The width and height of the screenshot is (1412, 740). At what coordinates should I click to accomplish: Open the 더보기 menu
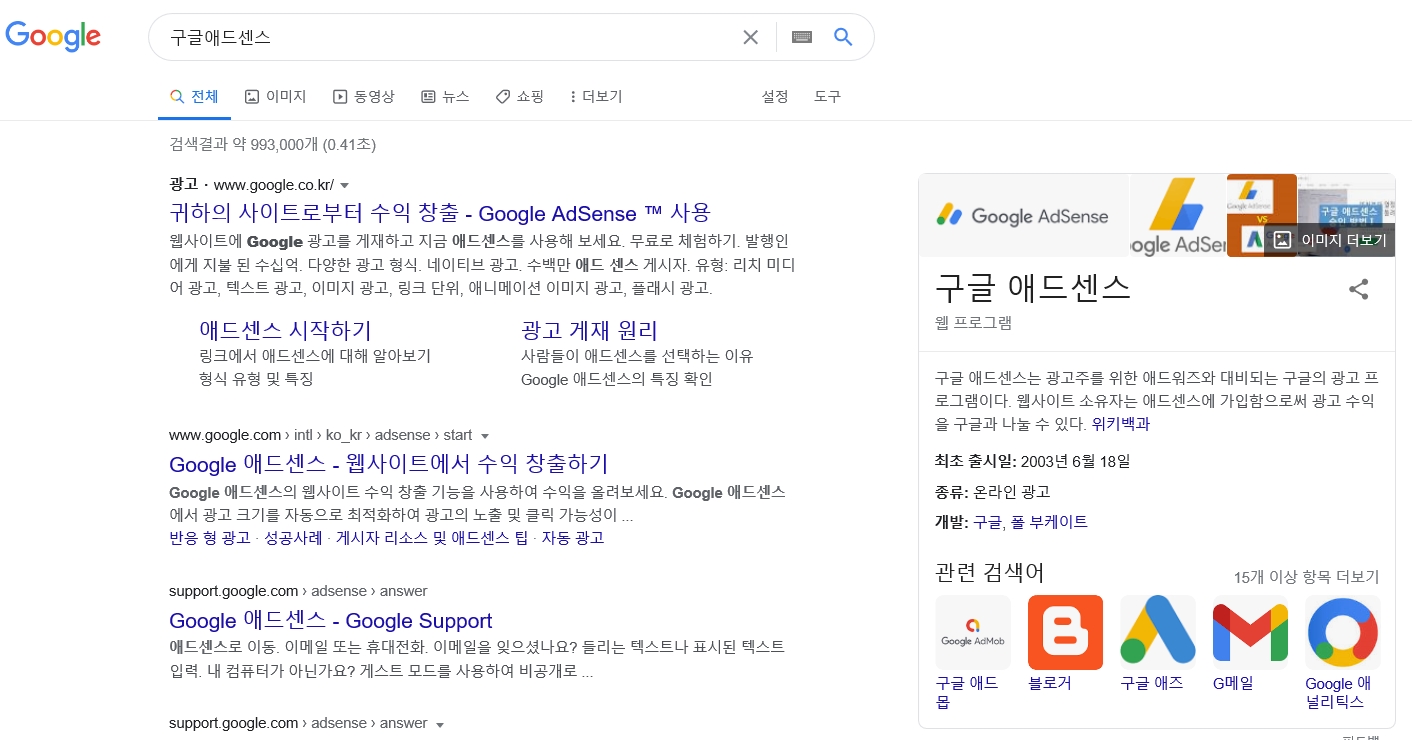point(596,97)
